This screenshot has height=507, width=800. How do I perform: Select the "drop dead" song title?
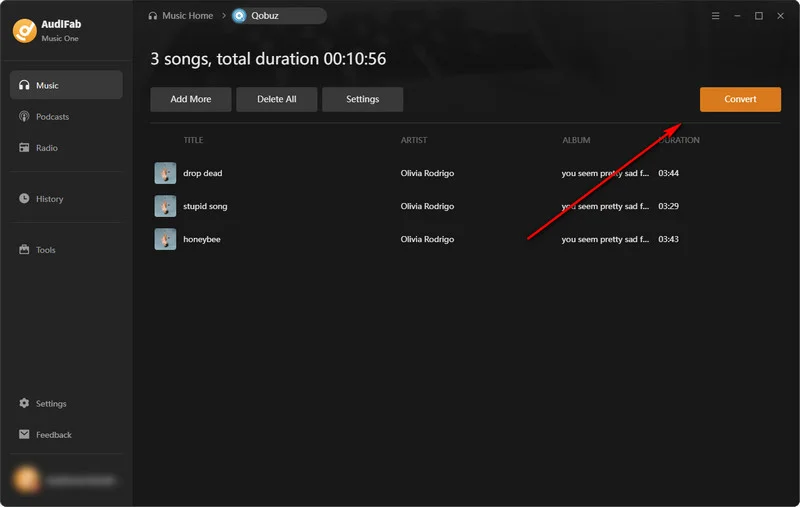click(203, 173)
